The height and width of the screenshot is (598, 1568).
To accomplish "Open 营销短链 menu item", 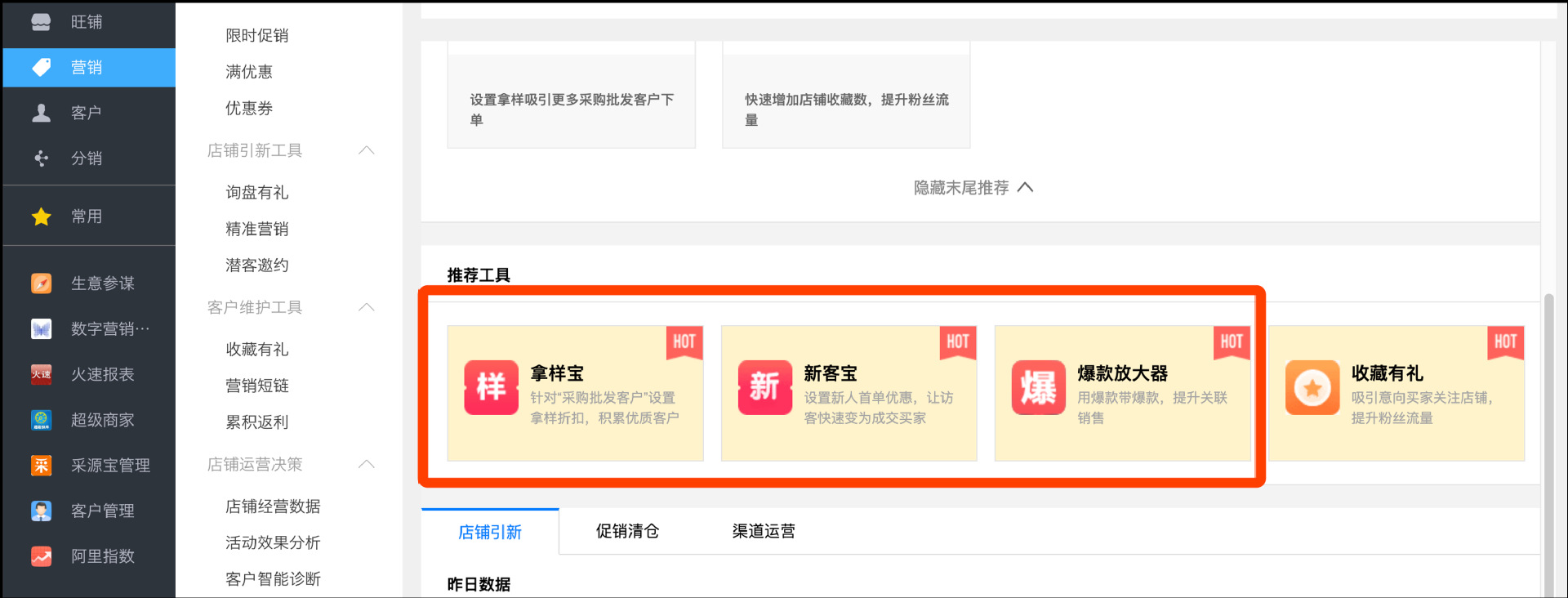I will coord(257,386).
